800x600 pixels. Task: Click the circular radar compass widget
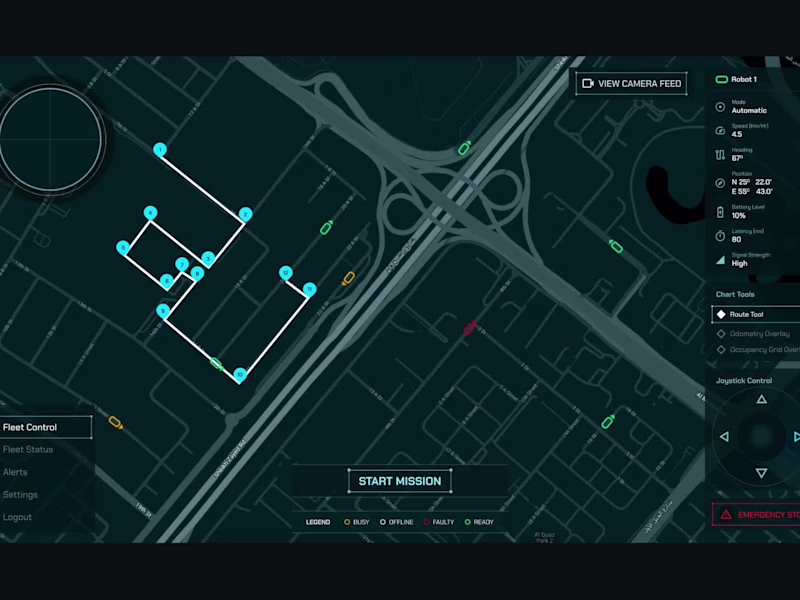pos(51,139)
